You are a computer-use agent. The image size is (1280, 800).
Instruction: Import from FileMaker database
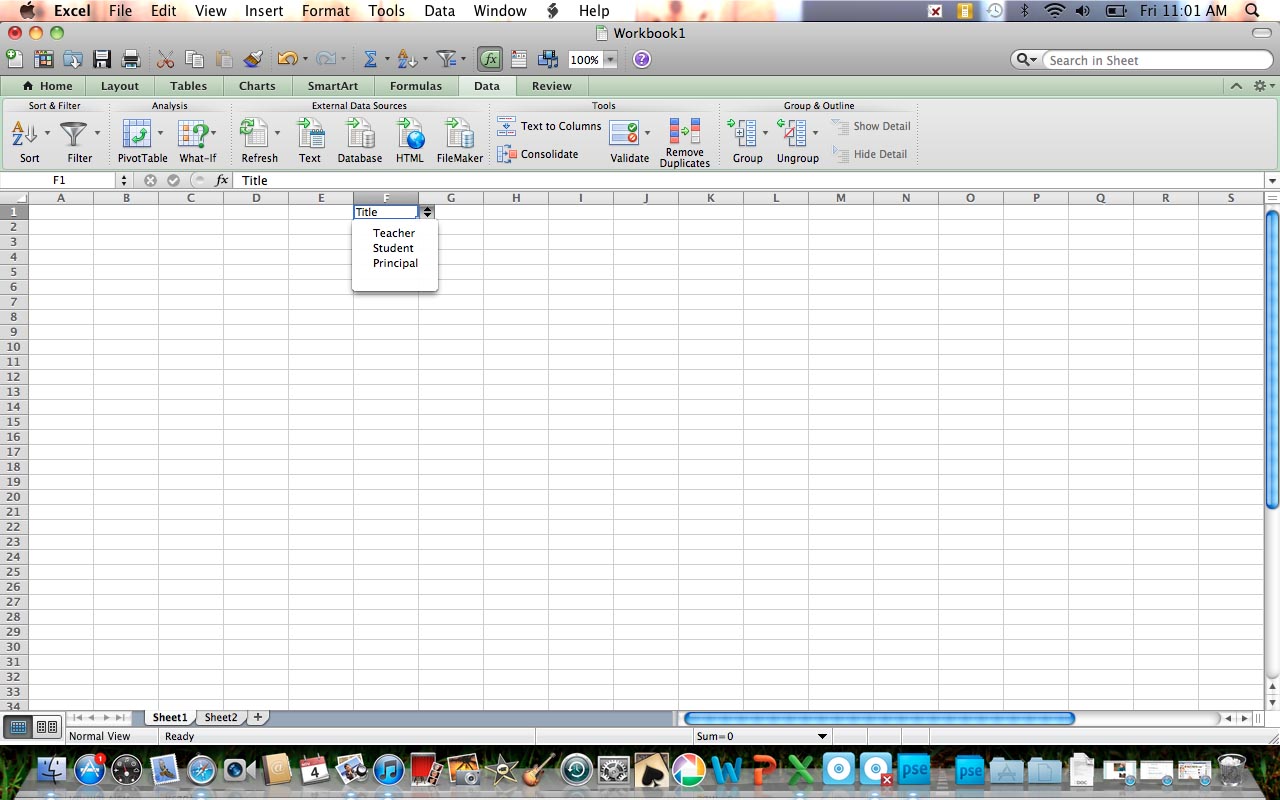(x=459, y=133)
